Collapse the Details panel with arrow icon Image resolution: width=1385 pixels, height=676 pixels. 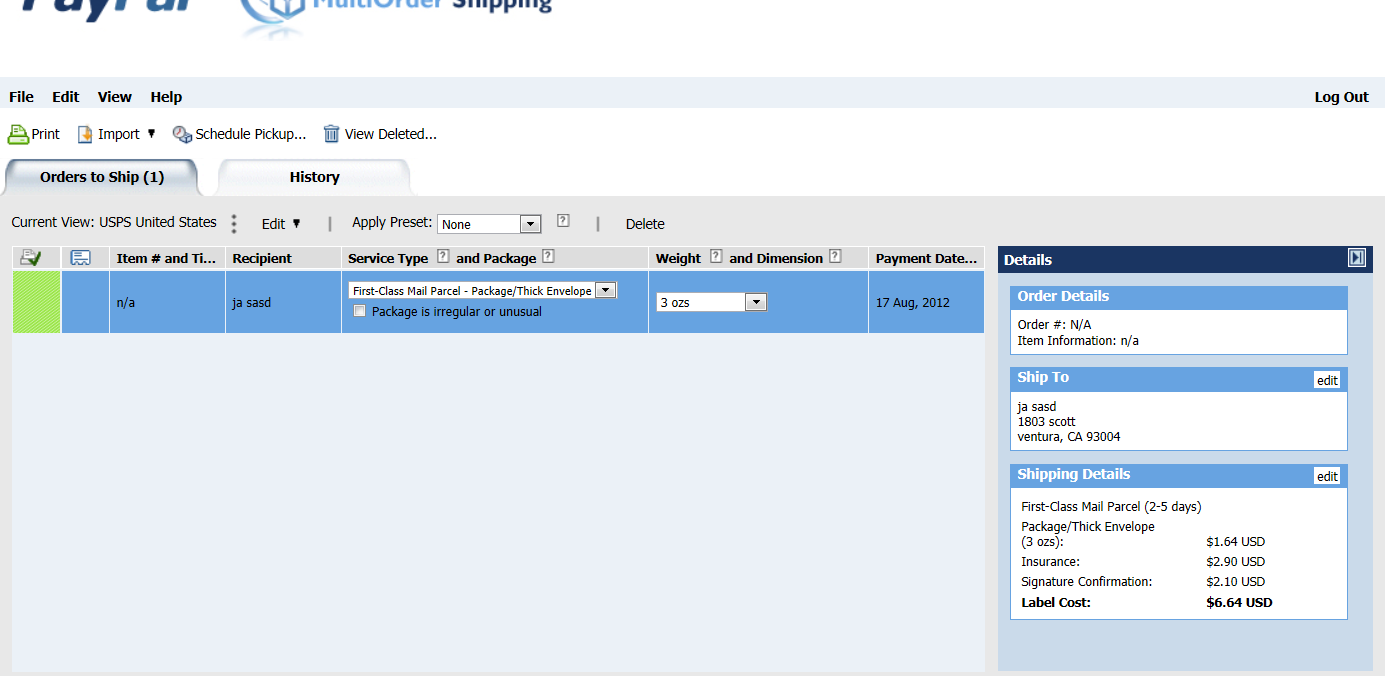click(1356, 258)
